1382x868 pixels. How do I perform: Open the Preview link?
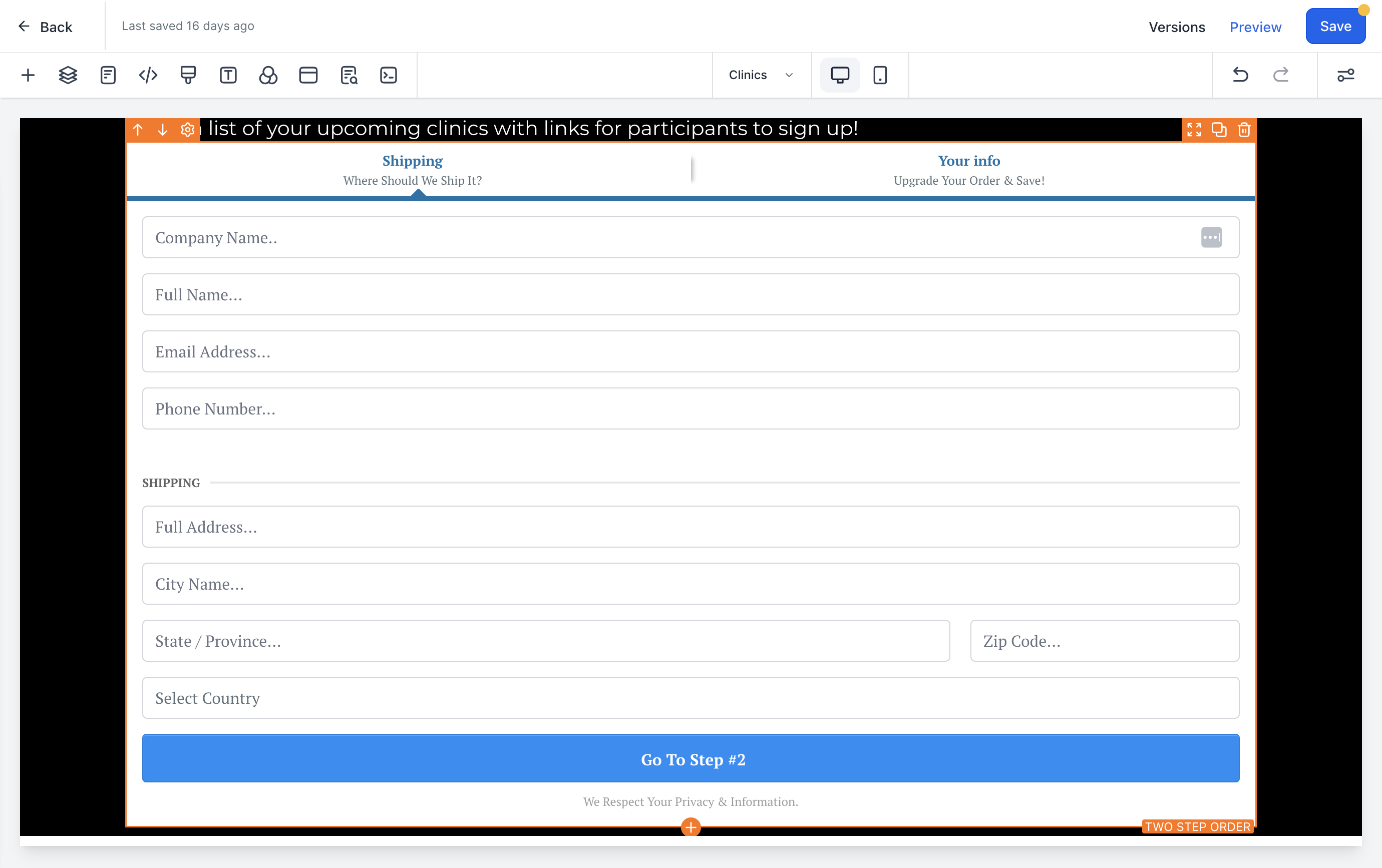1255,27
